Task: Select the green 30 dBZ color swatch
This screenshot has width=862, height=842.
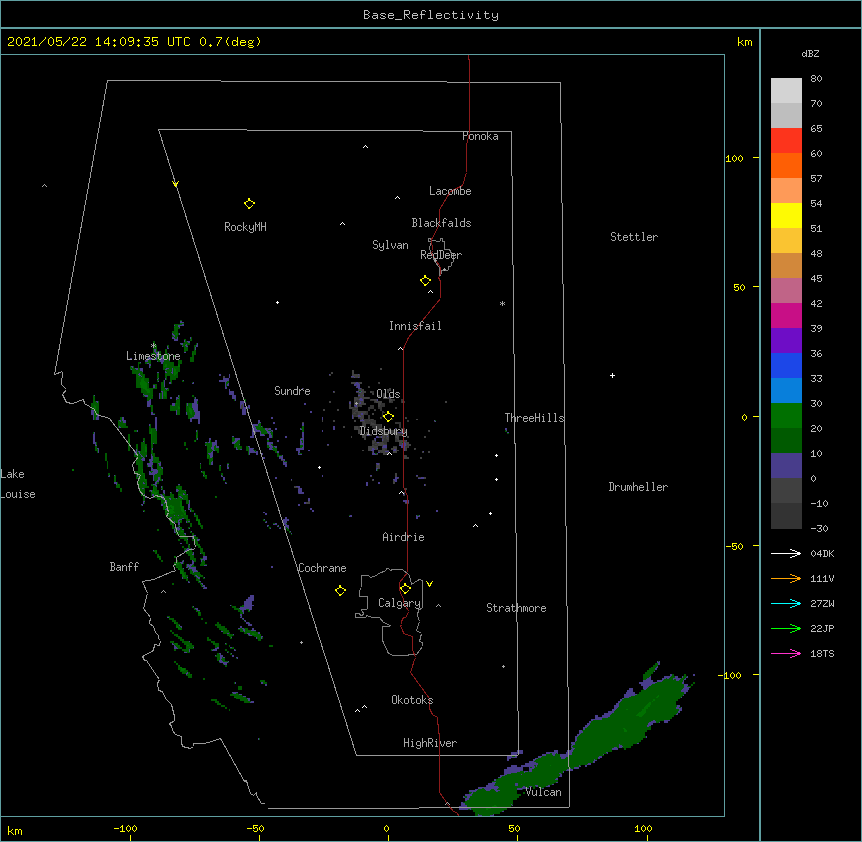Action: 786,416
